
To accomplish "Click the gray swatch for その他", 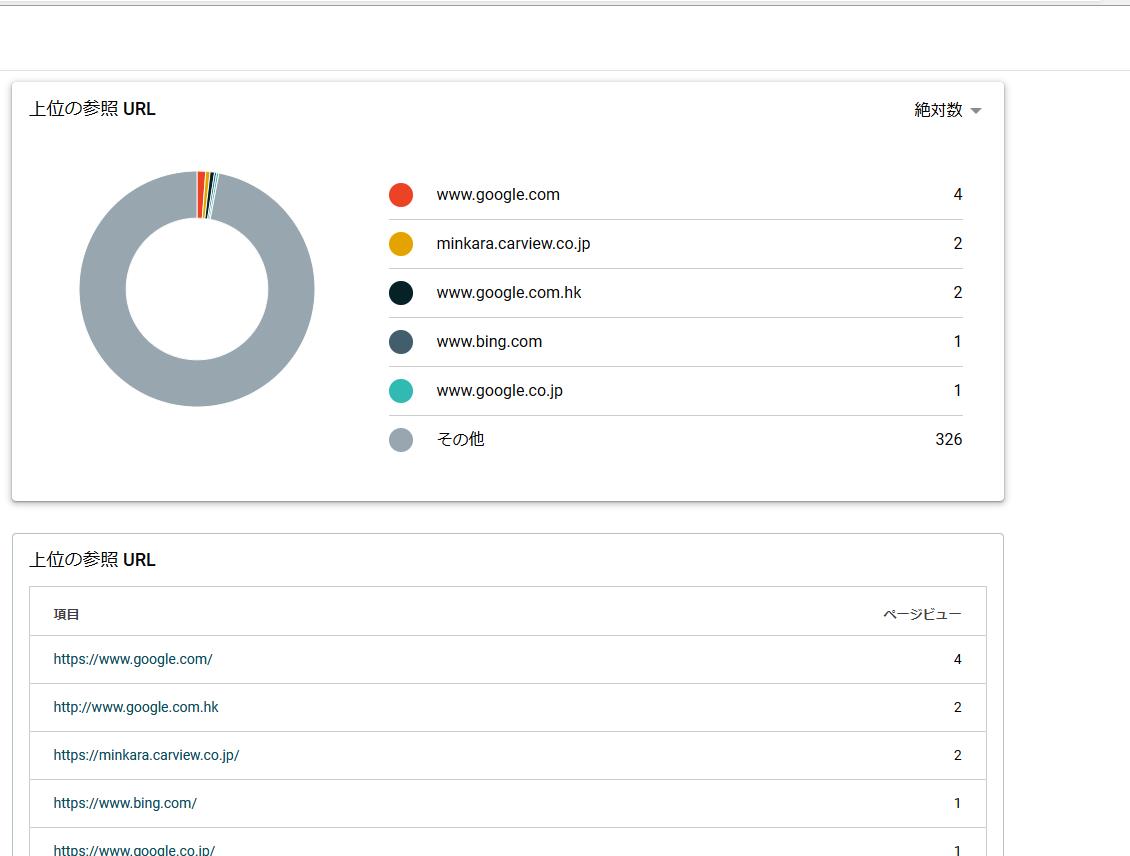I will [401, 440].
